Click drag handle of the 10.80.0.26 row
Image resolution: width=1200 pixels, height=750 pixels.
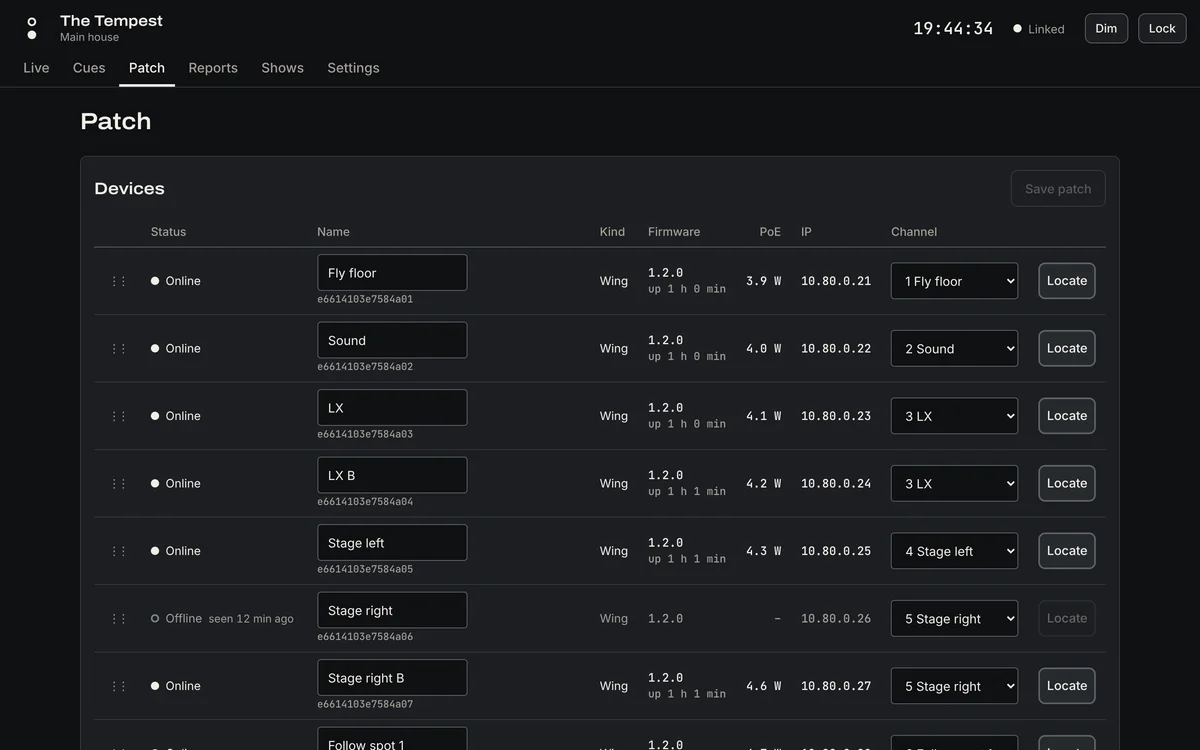click(x=119, y=619)
